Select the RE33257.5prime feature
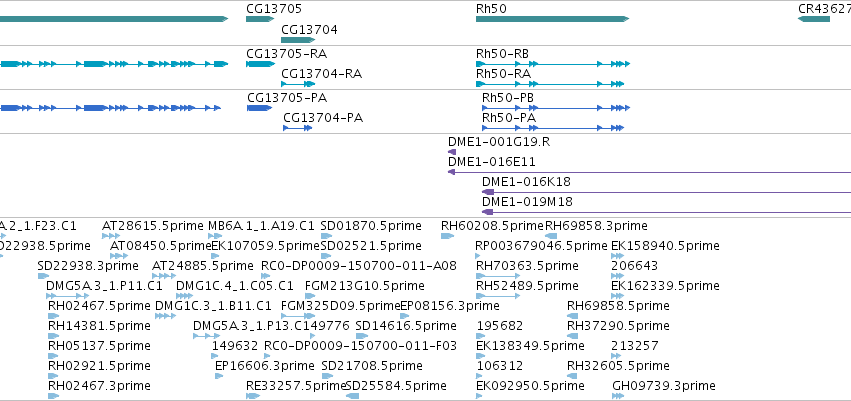851x401 pixels. coord(253,397)
